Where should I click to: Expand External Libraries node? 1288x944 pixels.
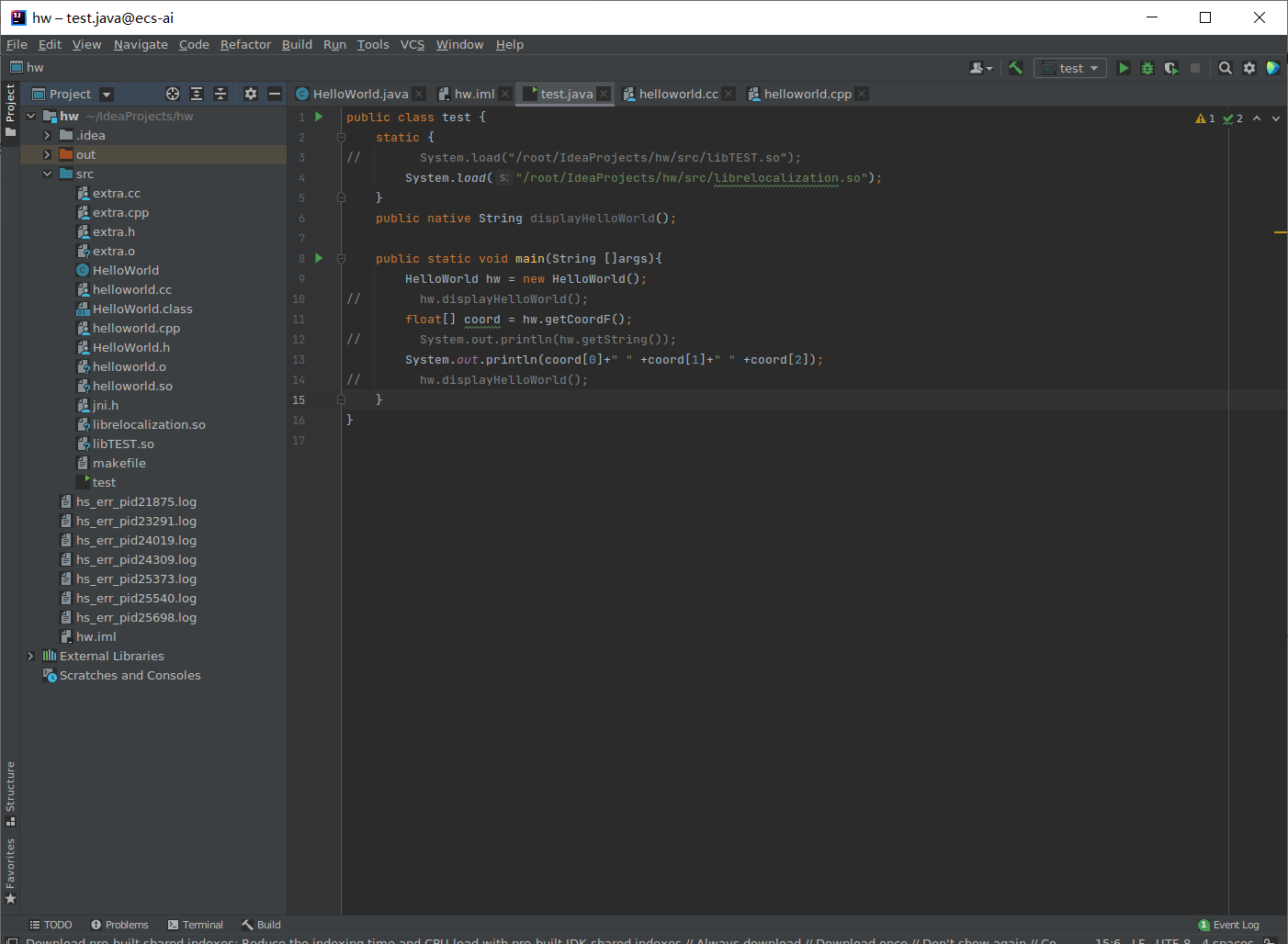tap(30, 656)
